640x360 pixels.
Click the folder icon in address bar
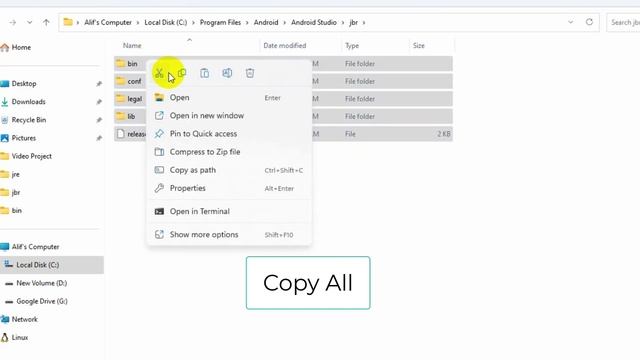click(x=68, y=22)
